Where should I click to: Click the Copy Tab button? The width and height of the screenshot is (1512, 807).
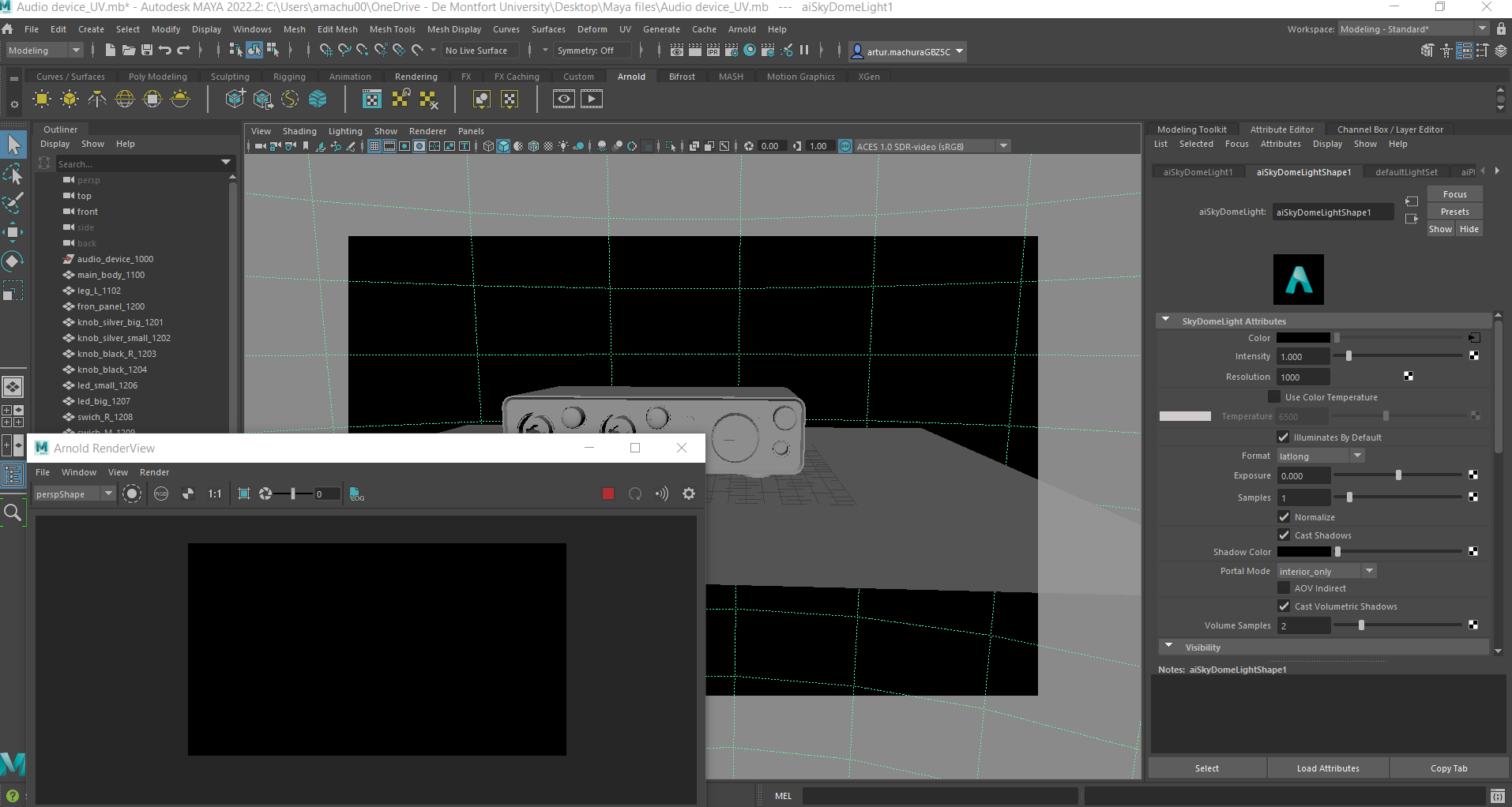coord(1449,768)
